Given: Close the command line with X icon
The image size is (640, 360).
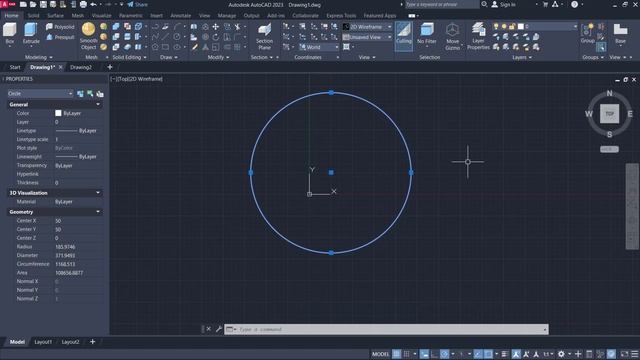Looking at the screenshot, I should tap(209, 329).
